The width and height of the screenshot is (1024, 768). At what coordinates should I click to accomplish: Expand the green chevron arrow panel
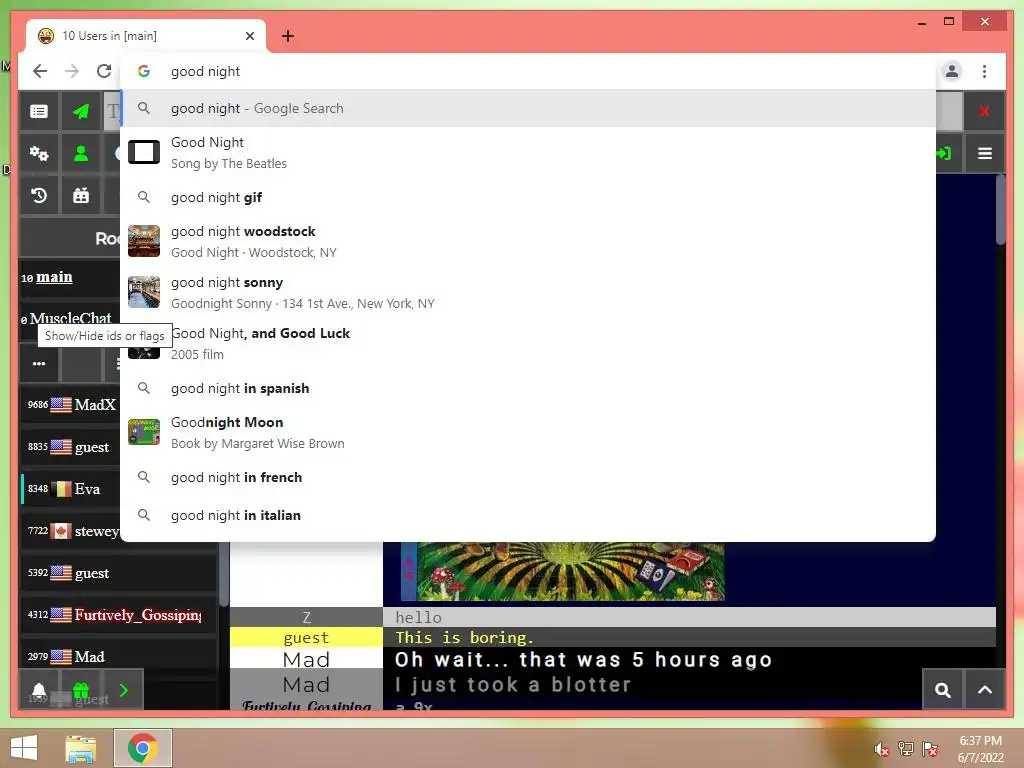point(124,690)
